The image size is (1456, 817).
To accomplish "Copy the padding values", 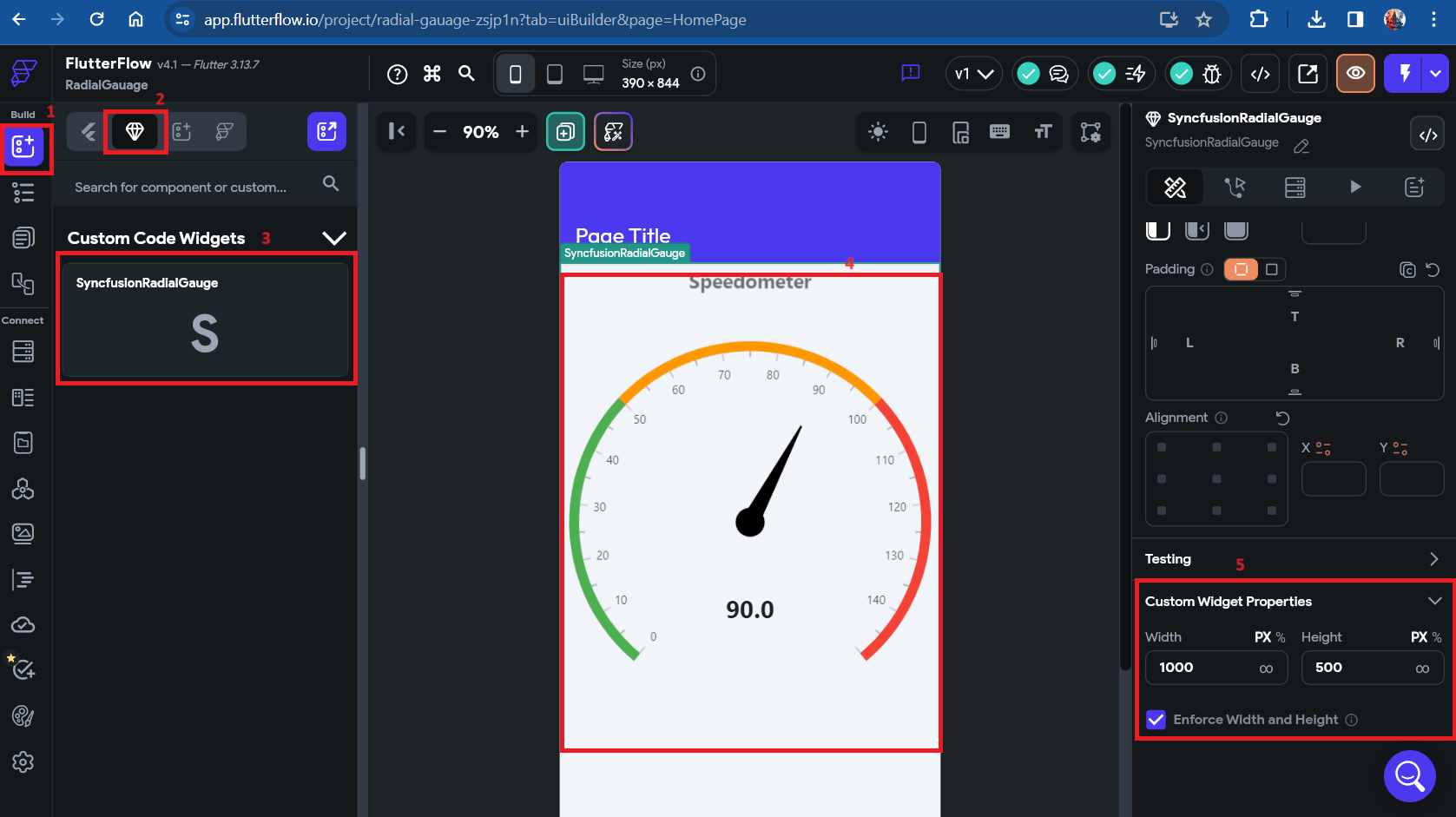I will pos(1407,270).
